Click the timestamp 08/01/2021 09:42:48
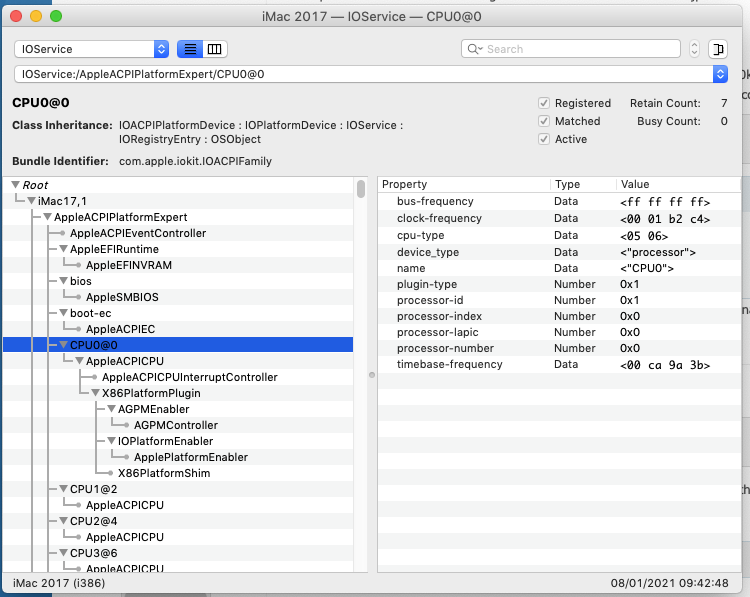Screen dimensions: 750x597 tap(669, 583)
